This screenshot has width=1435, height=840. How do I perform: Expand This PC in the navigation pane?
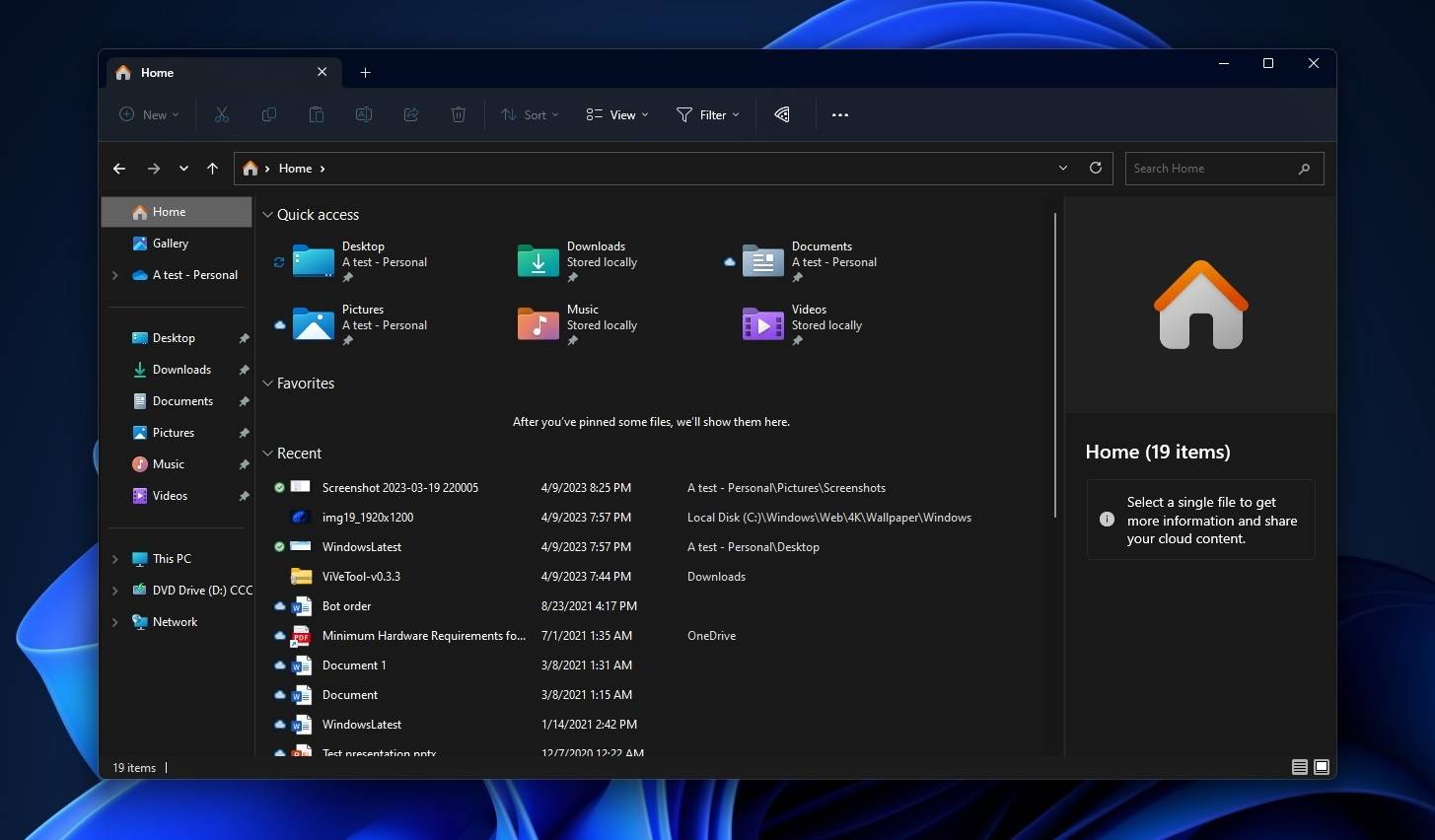tap(115, 558)
